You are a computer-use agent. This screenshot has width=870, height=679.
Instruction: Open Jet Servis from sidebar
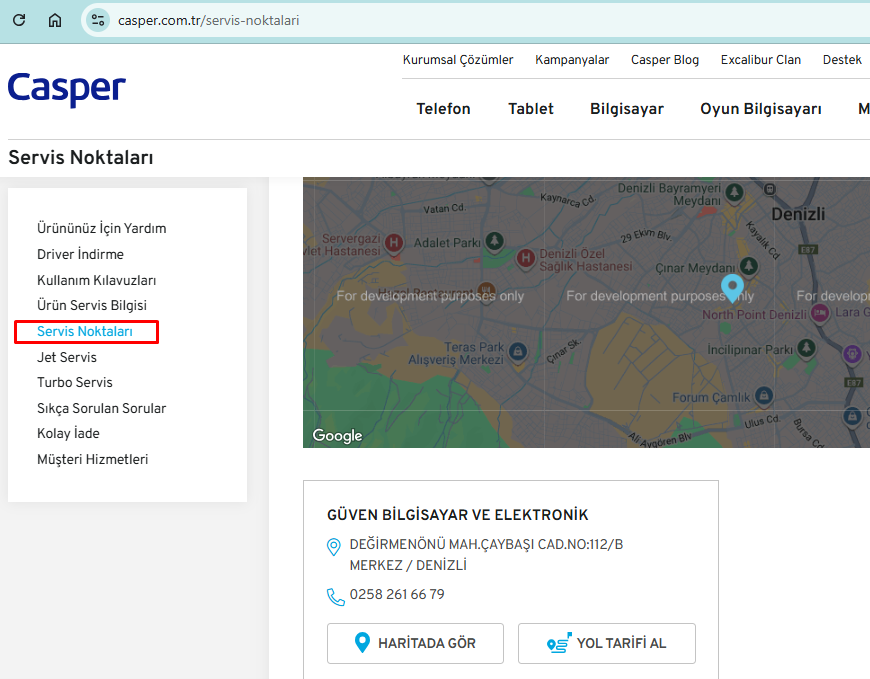click(x=67, y=357)
